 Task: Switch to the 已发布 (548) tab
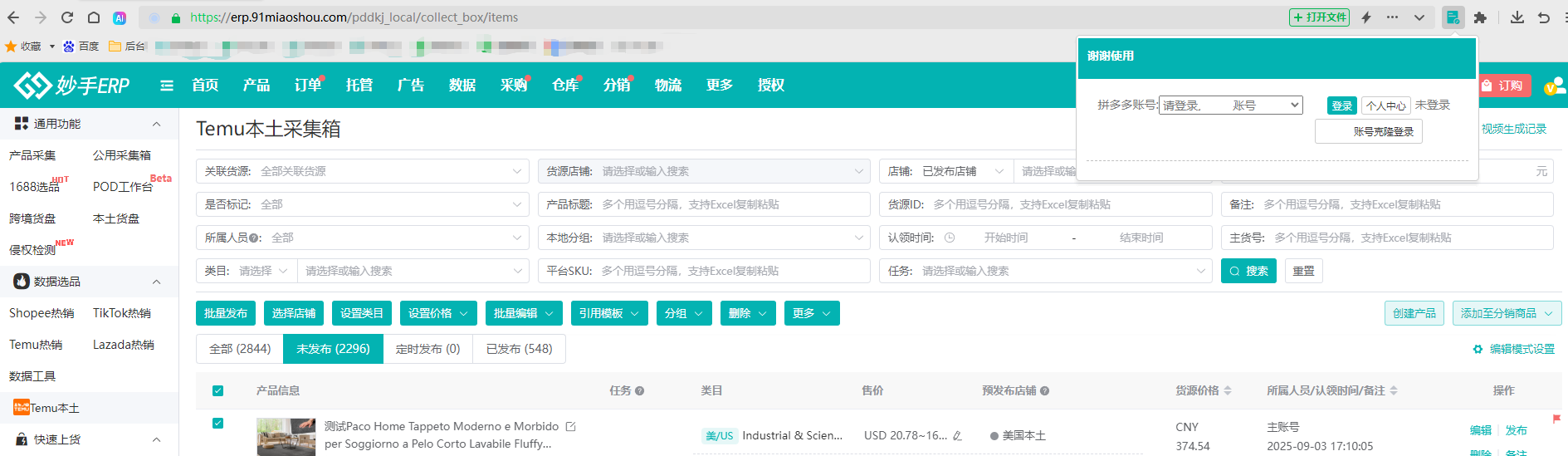click(x=519, y=349)
